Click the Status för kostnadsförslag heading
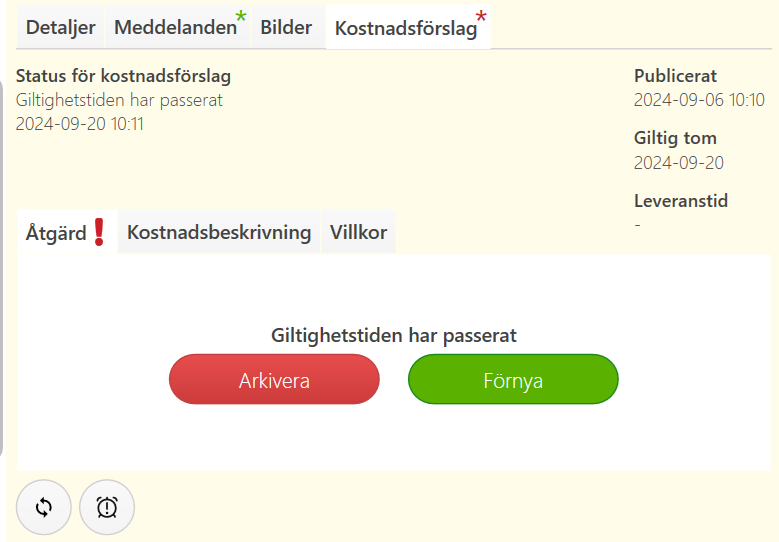 tap(123, 76)
